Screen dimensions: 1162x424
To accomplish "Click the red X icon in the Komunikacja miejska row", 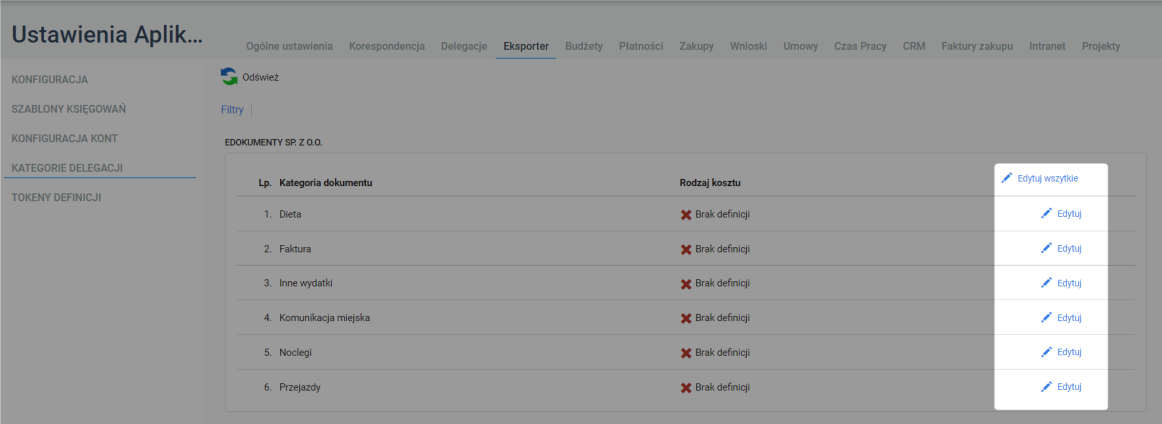I will (x=686, y=319).
